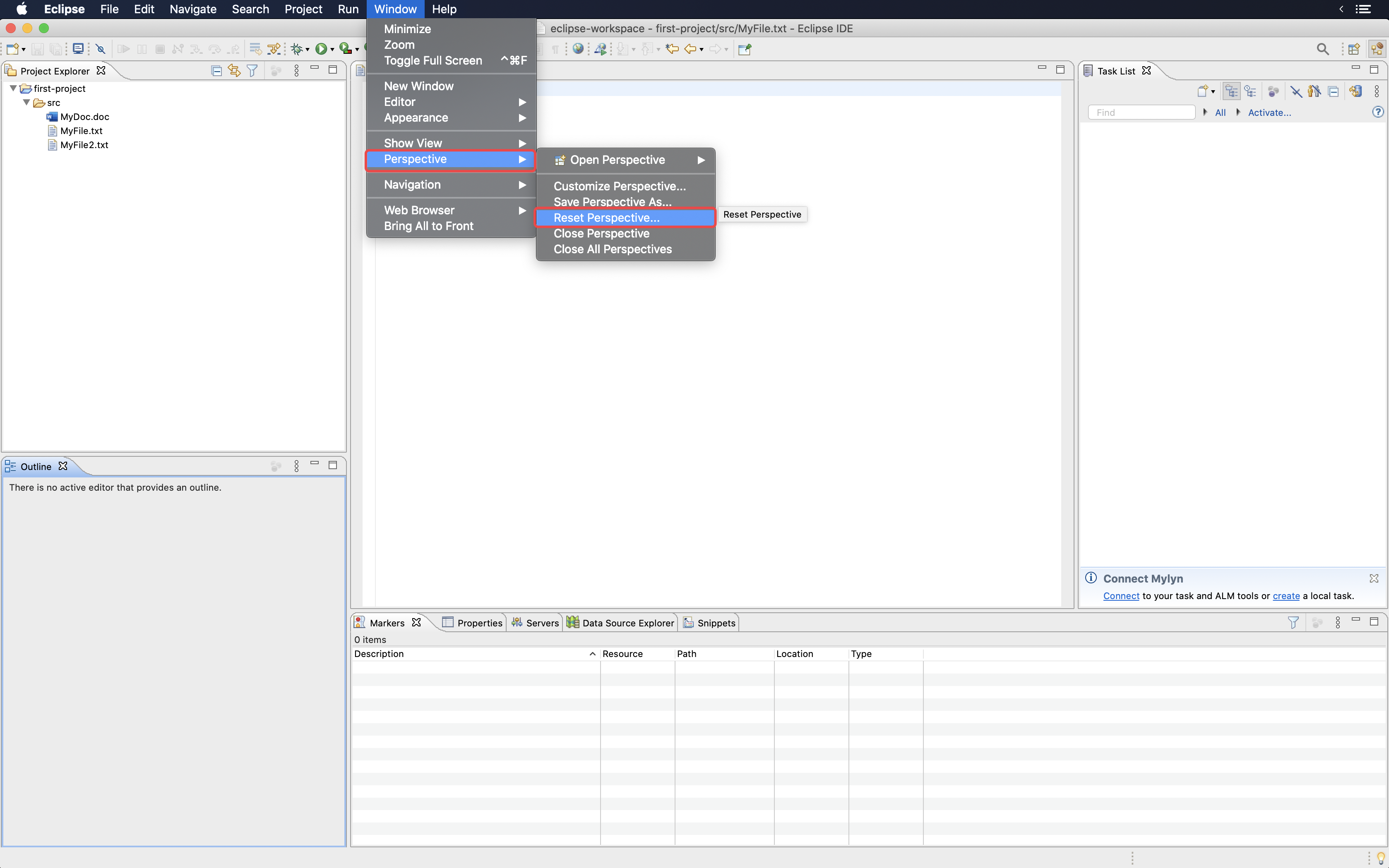Open Appearance submenu in Window menu
This screenshot has height=868, width=1389.
click(x=451, y=117)
